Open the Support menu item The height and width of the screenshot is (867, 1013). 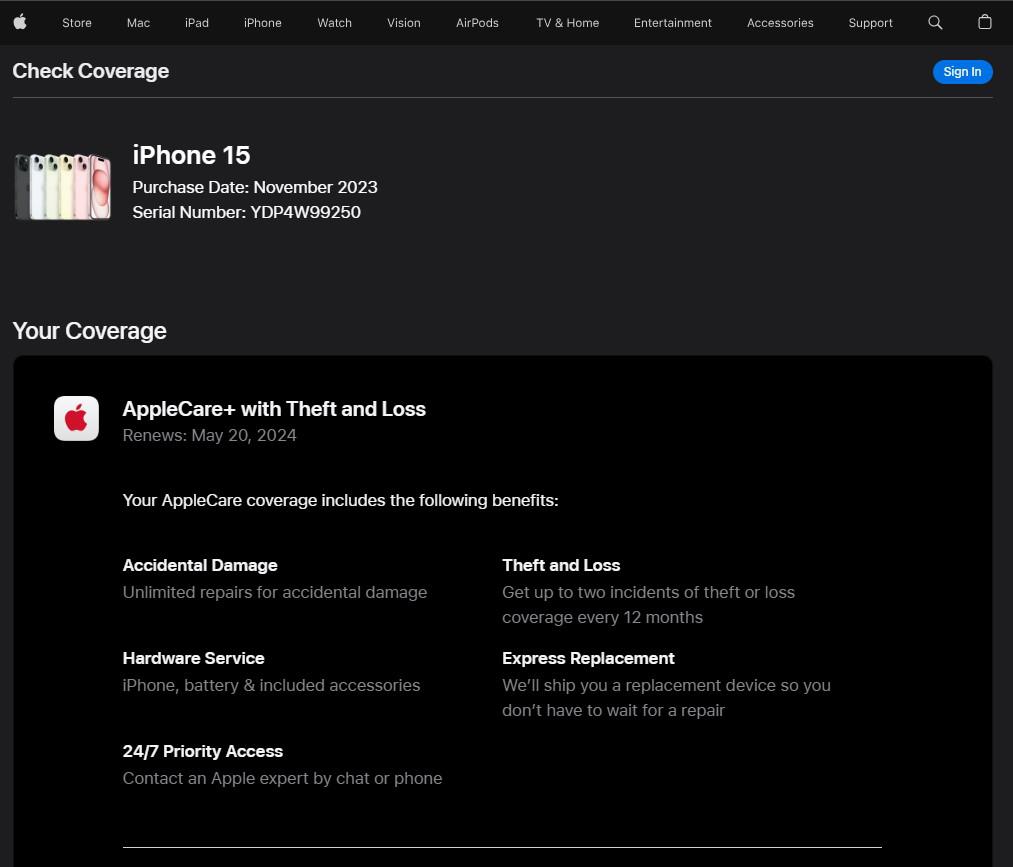(x=870, y=23)
